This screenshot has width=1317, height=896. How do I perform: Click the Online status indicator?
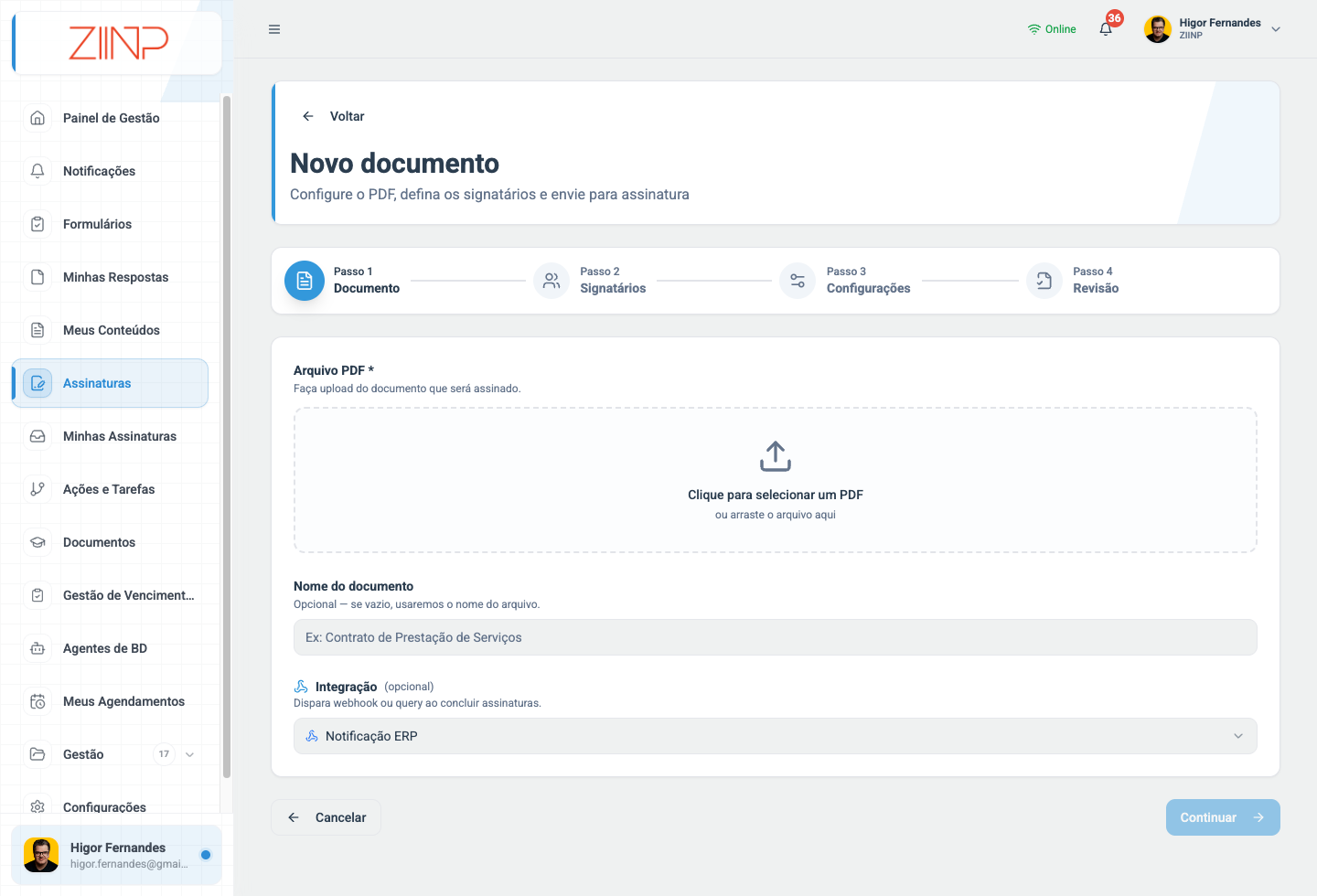click(1052, 29)
